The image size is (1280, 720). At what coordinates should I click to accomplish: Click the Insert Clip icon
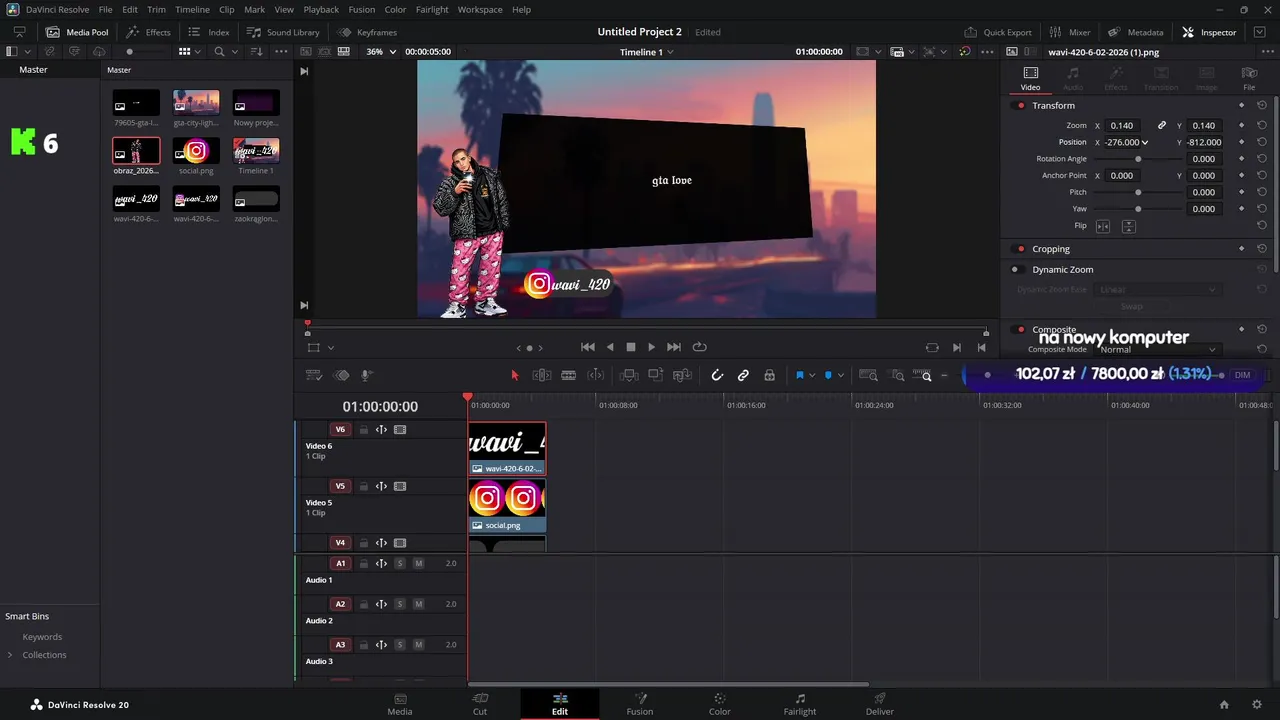[629, 375]
